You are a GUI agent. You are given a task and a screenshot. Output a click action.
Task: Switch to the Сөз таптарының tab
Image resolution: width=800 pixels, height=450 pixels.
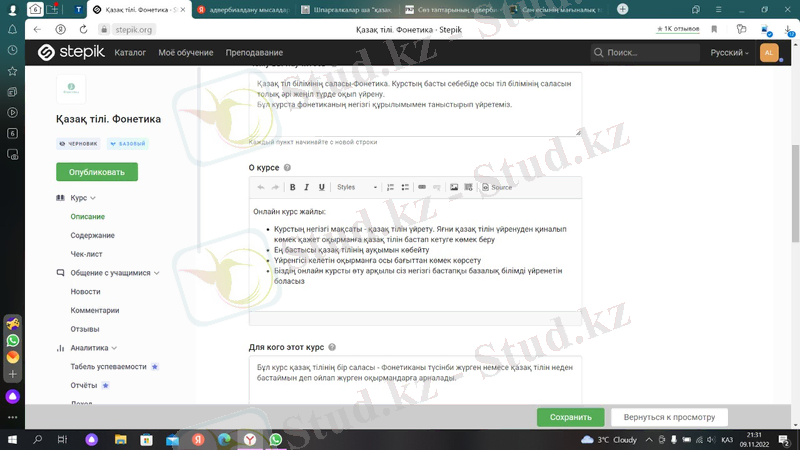(x=452, y=10)
